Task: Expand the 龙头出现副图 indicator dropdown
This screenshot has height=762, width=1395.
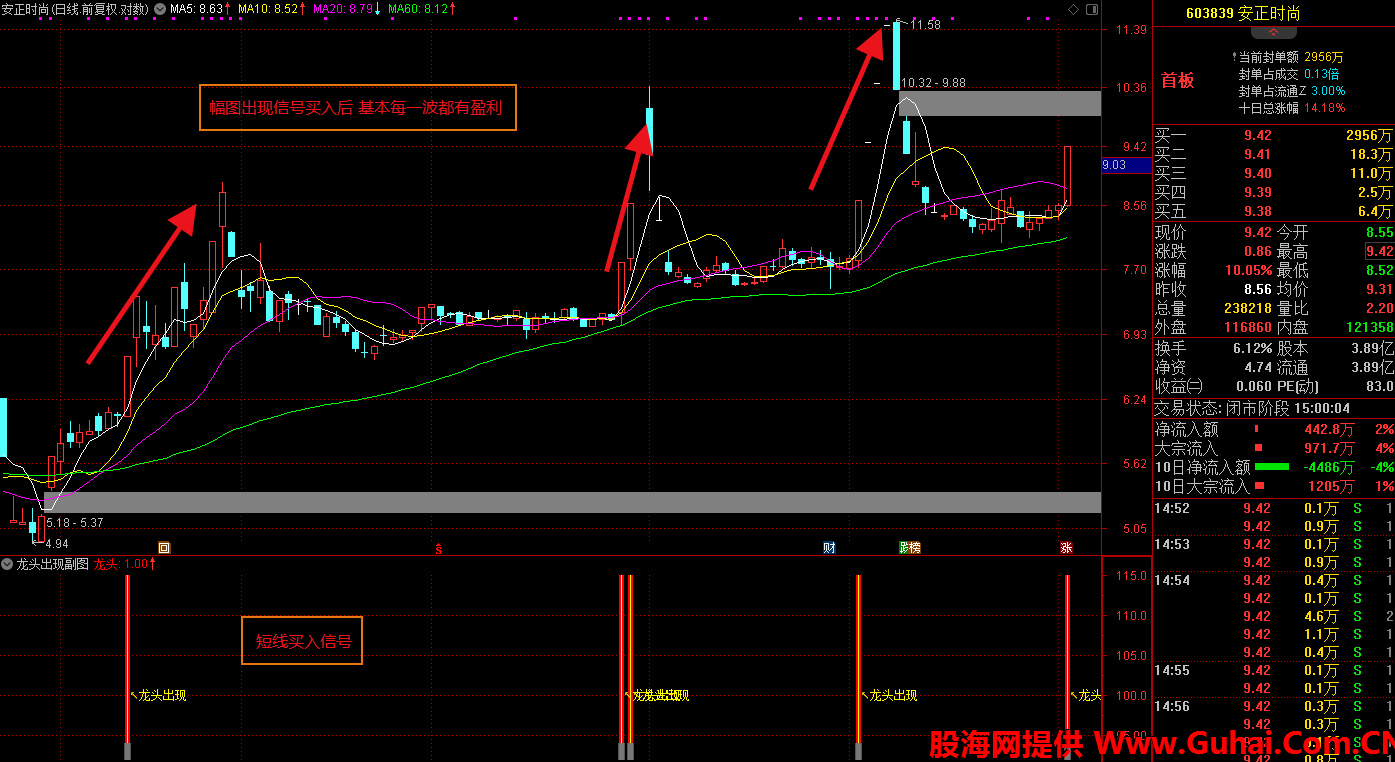Action: point(8,564)
